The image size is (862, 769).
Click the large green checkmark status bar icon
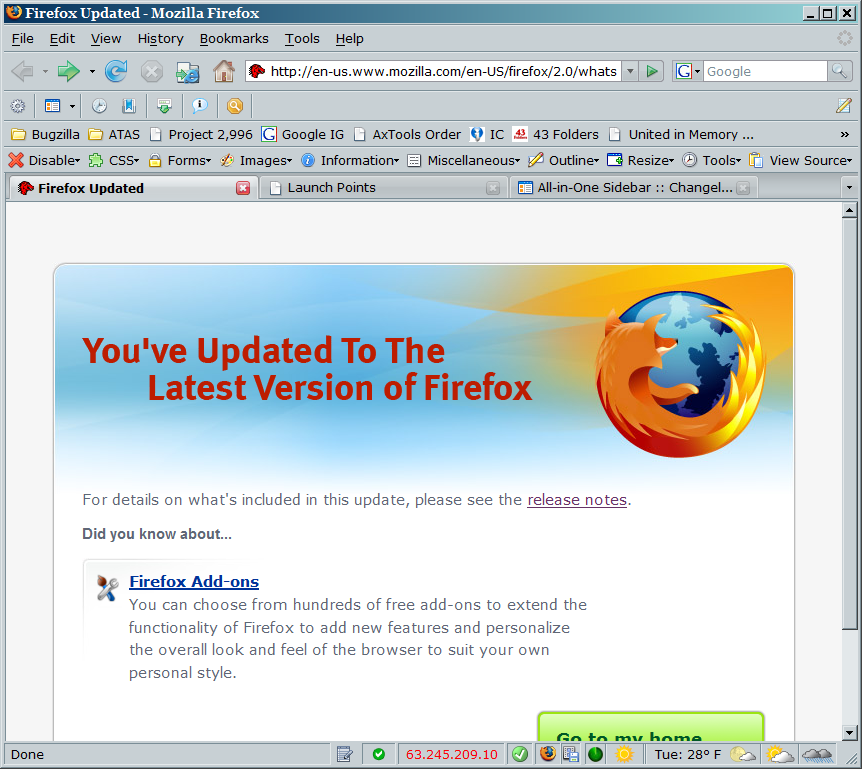(520, 754)
